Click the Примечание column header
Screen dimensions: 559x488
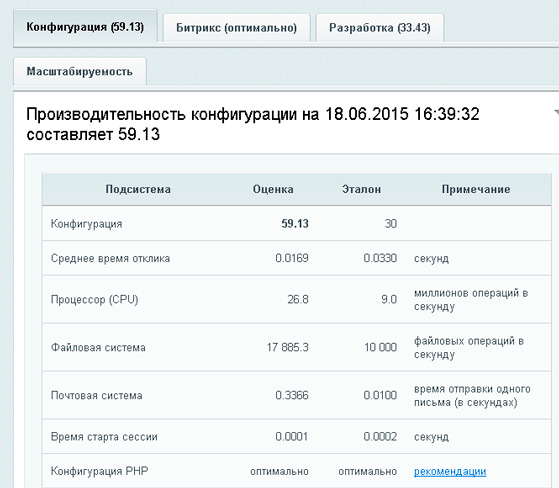[x=476, y=189]
